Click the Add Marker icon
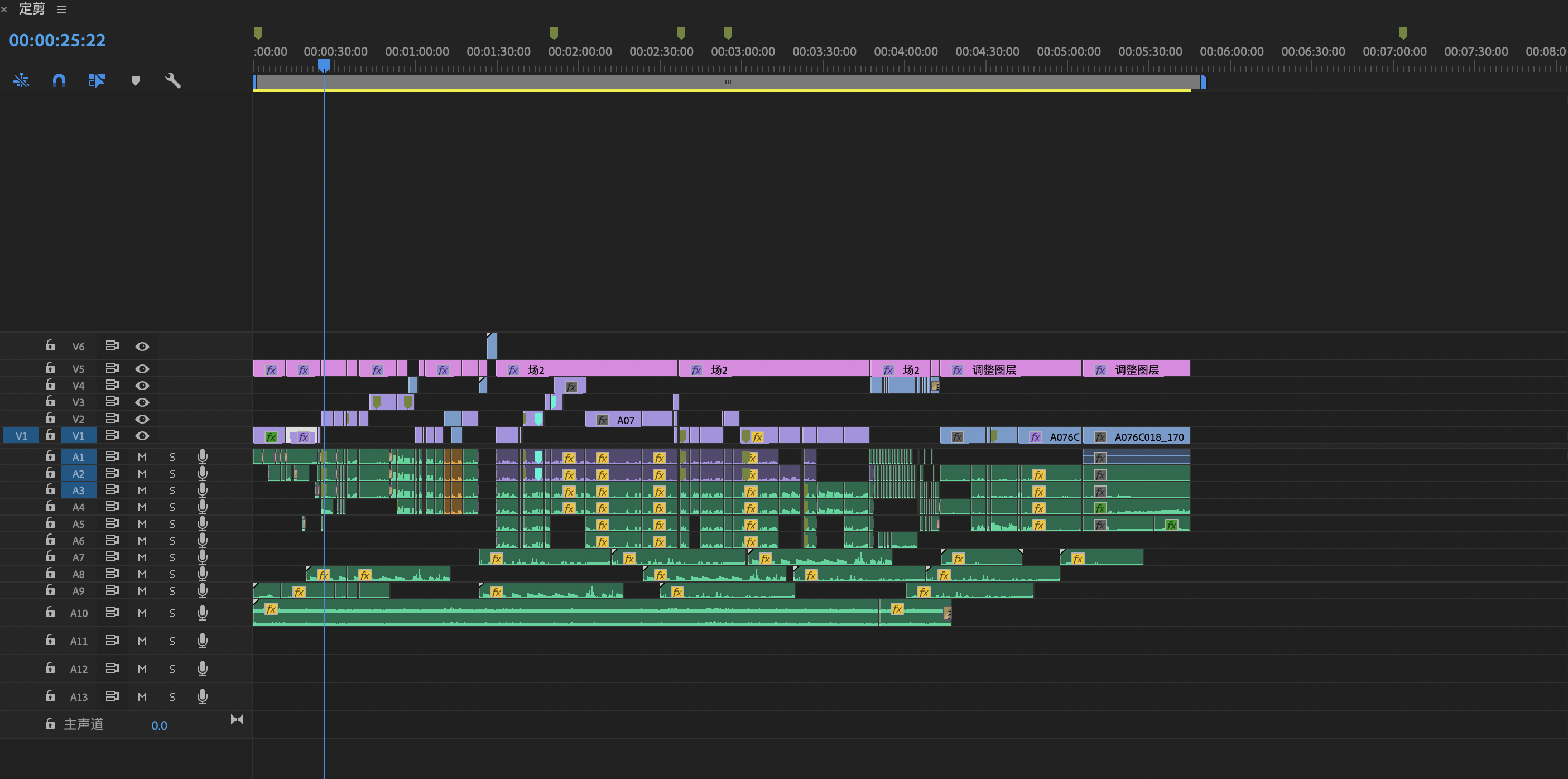 tap(135, 80)
